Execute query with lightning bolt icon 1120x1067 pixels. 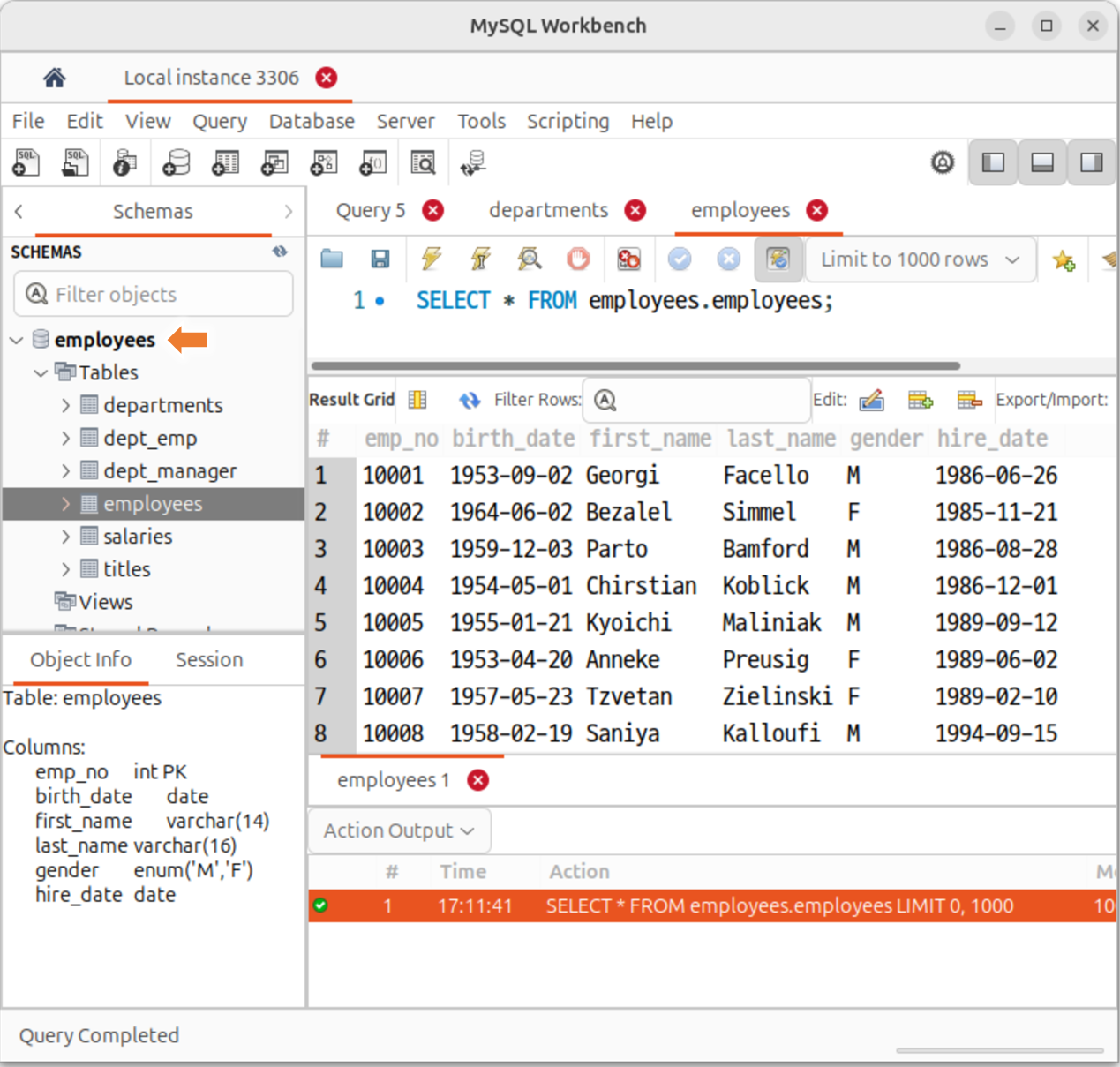(x=431, y=259)
